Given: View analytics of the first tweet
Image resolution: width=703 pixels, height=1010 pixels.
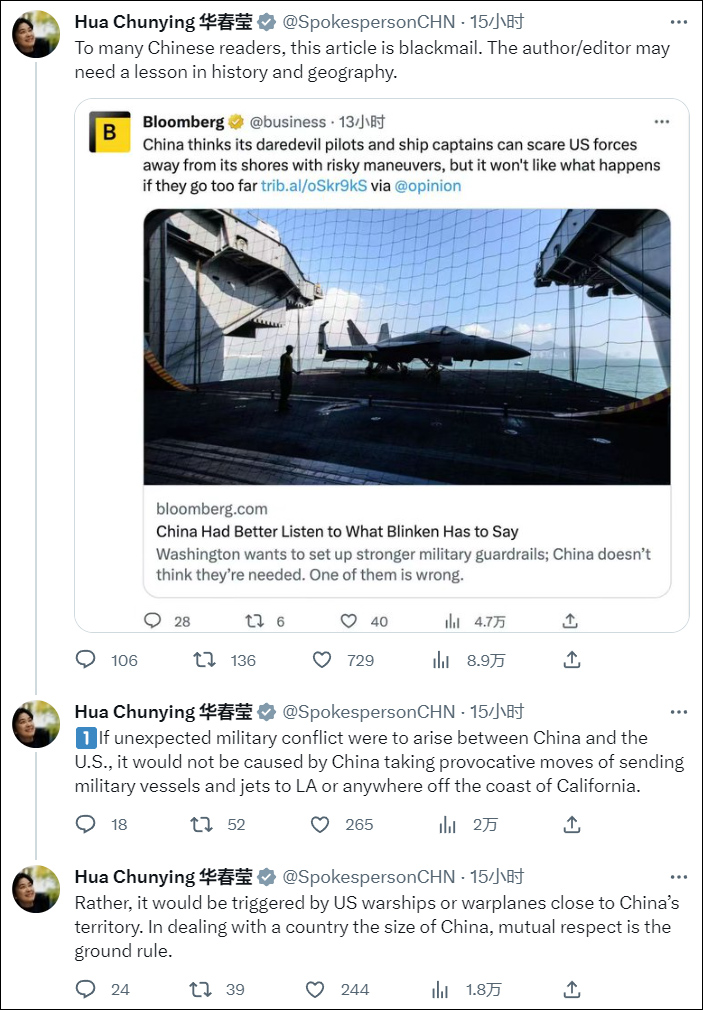Looking at the screenshot, I should tap(441, 660).
